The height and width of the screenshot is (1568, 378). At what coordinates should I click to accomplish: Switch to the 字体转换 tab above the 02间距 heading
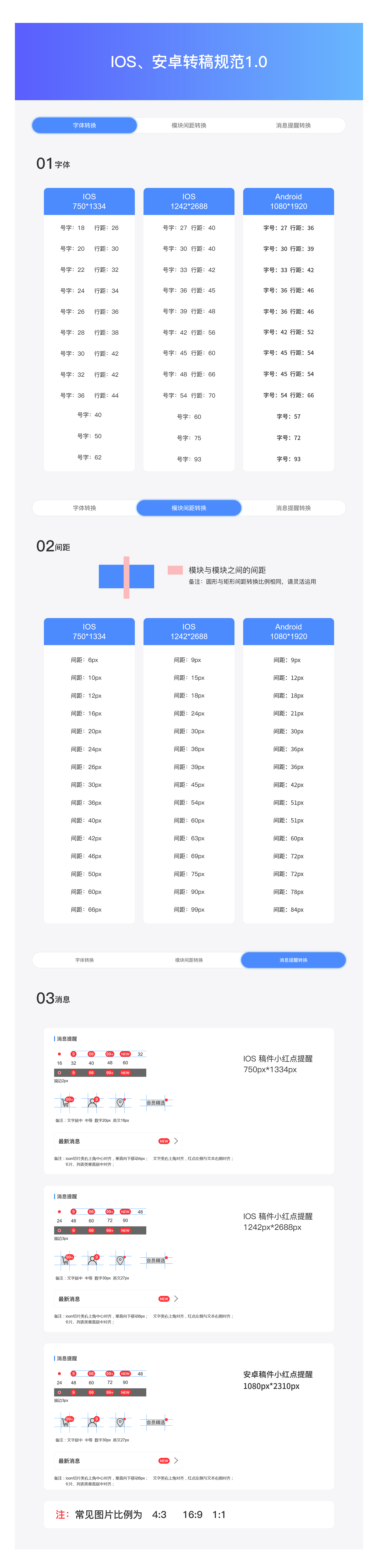pos(85,508)
